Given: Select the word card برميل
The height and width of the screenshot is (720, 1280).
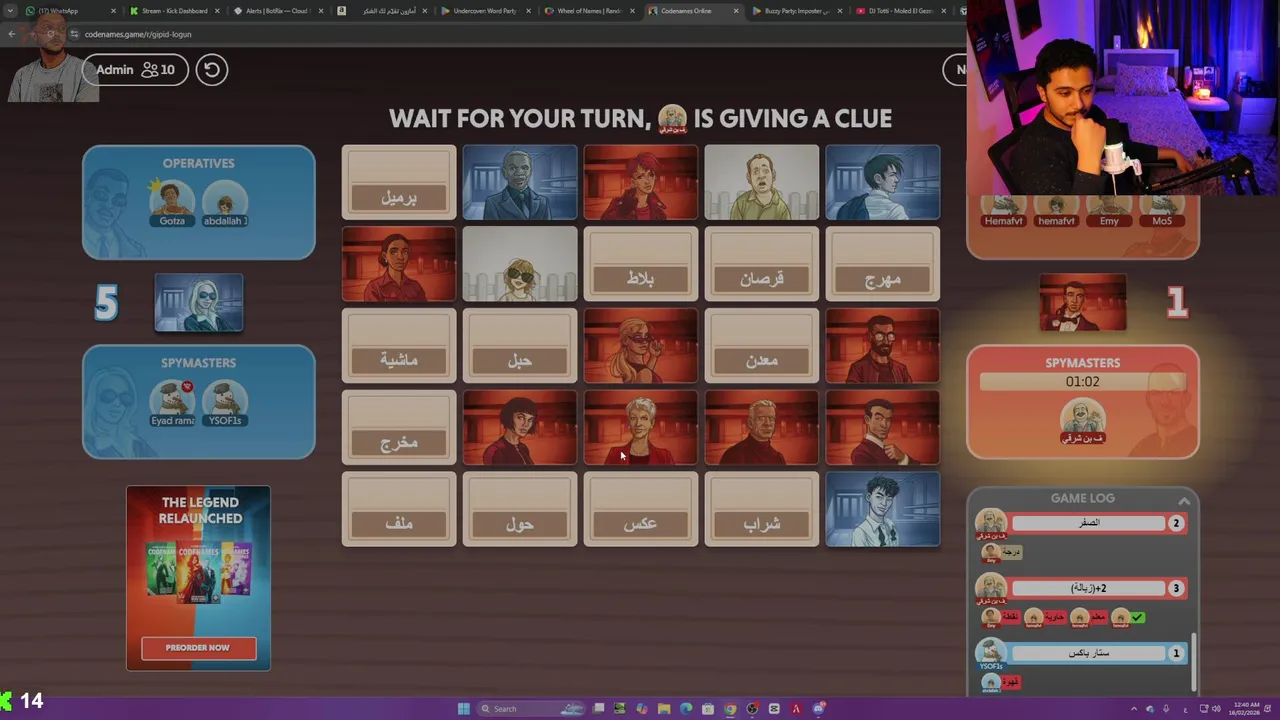Looking at the screenshot, I should pos(399,182).
